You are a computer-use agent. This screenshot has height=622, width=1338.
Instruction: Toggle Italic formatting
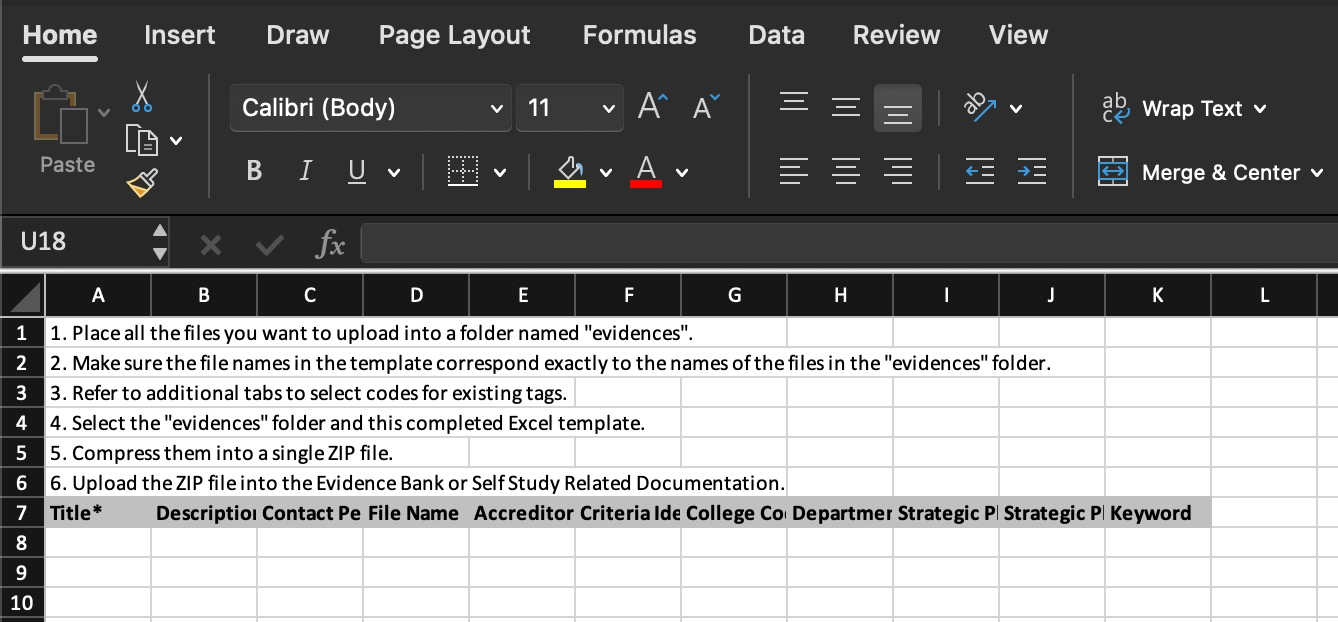[304, 172]
